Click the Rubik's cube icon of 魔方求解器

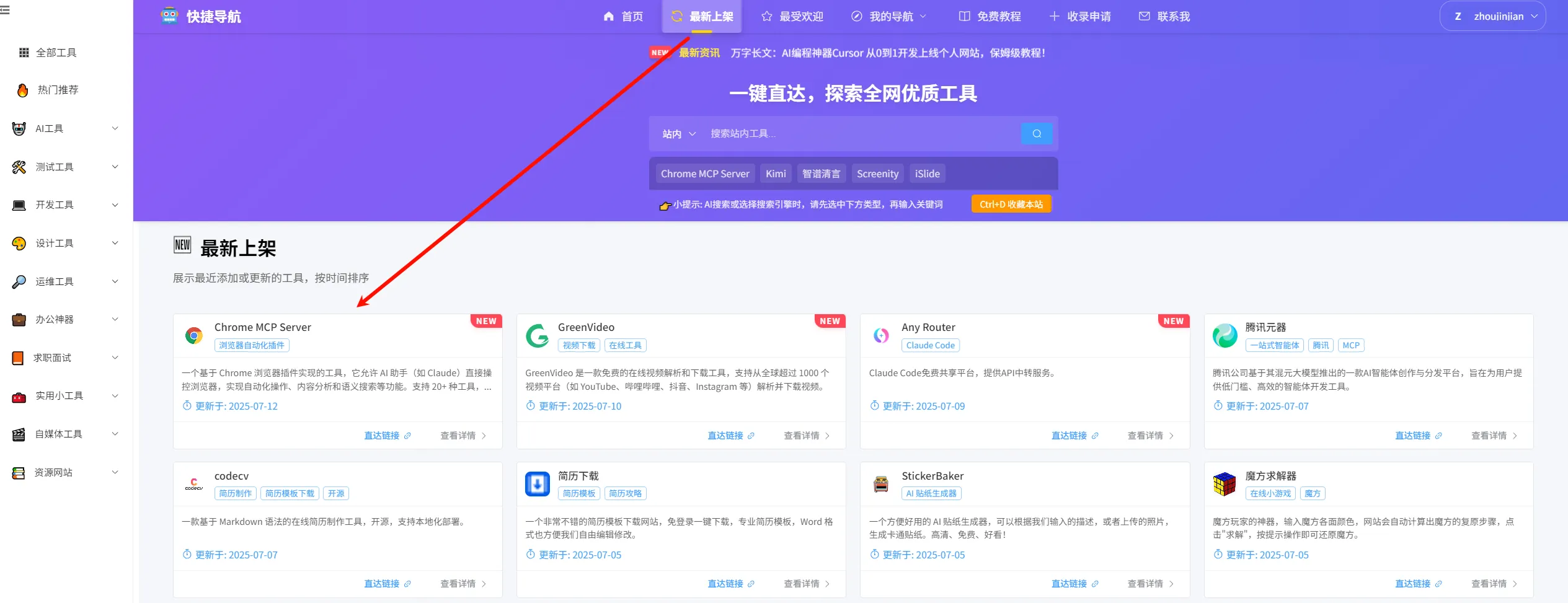point(1225,484)
